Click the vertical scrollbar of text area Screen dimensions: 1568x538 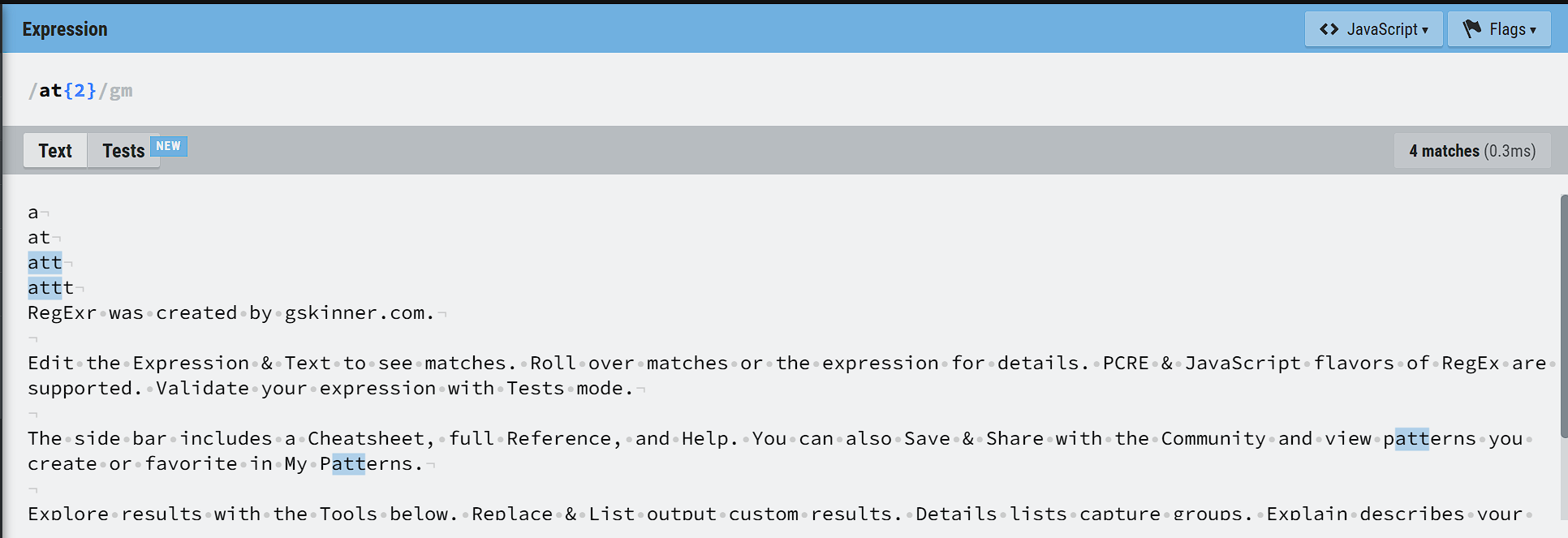click(1563, 357)
